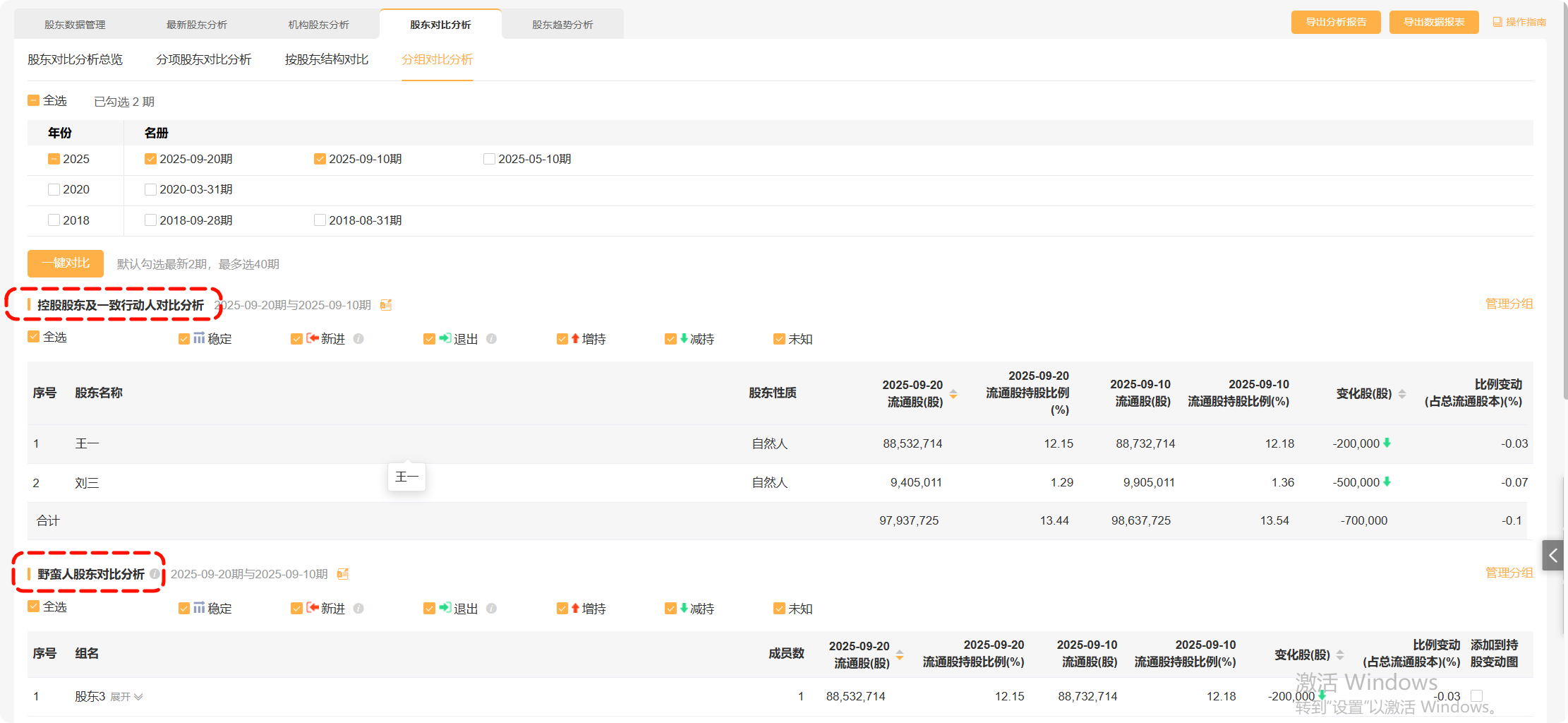The image size is (1568, 723).
Task: Click info icon next to 野蛮人股东对比分析 title
Action: [155, 574]
